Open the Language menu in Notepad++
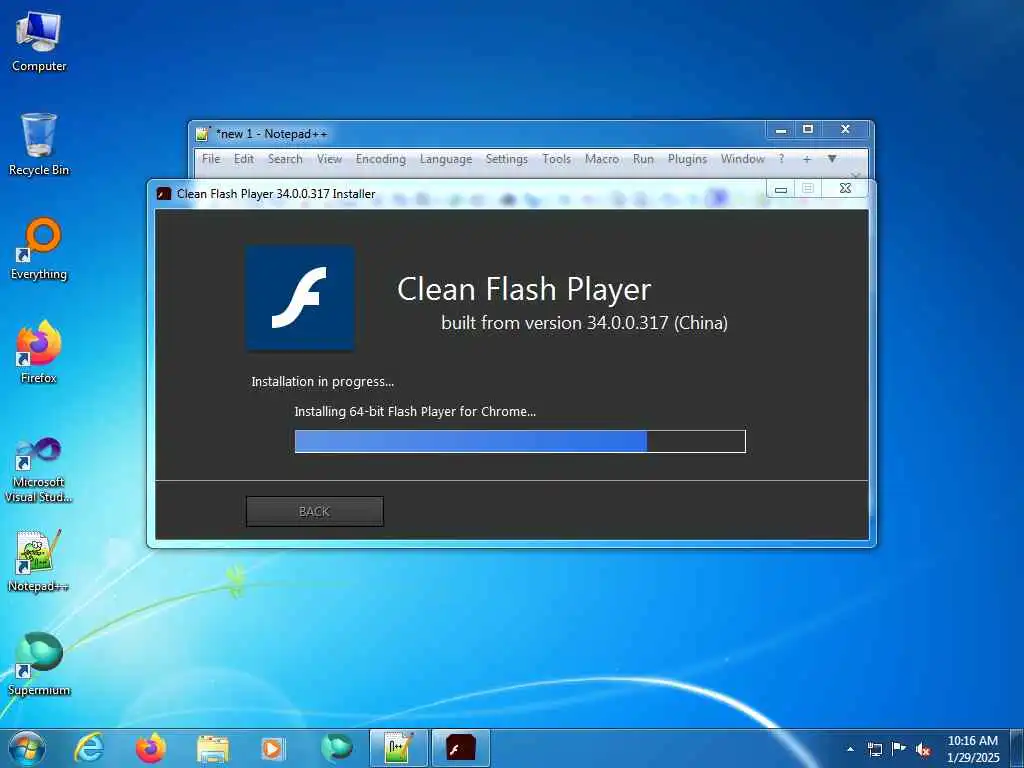Viewport: 1024px width, 768px height. coord(446,159)
